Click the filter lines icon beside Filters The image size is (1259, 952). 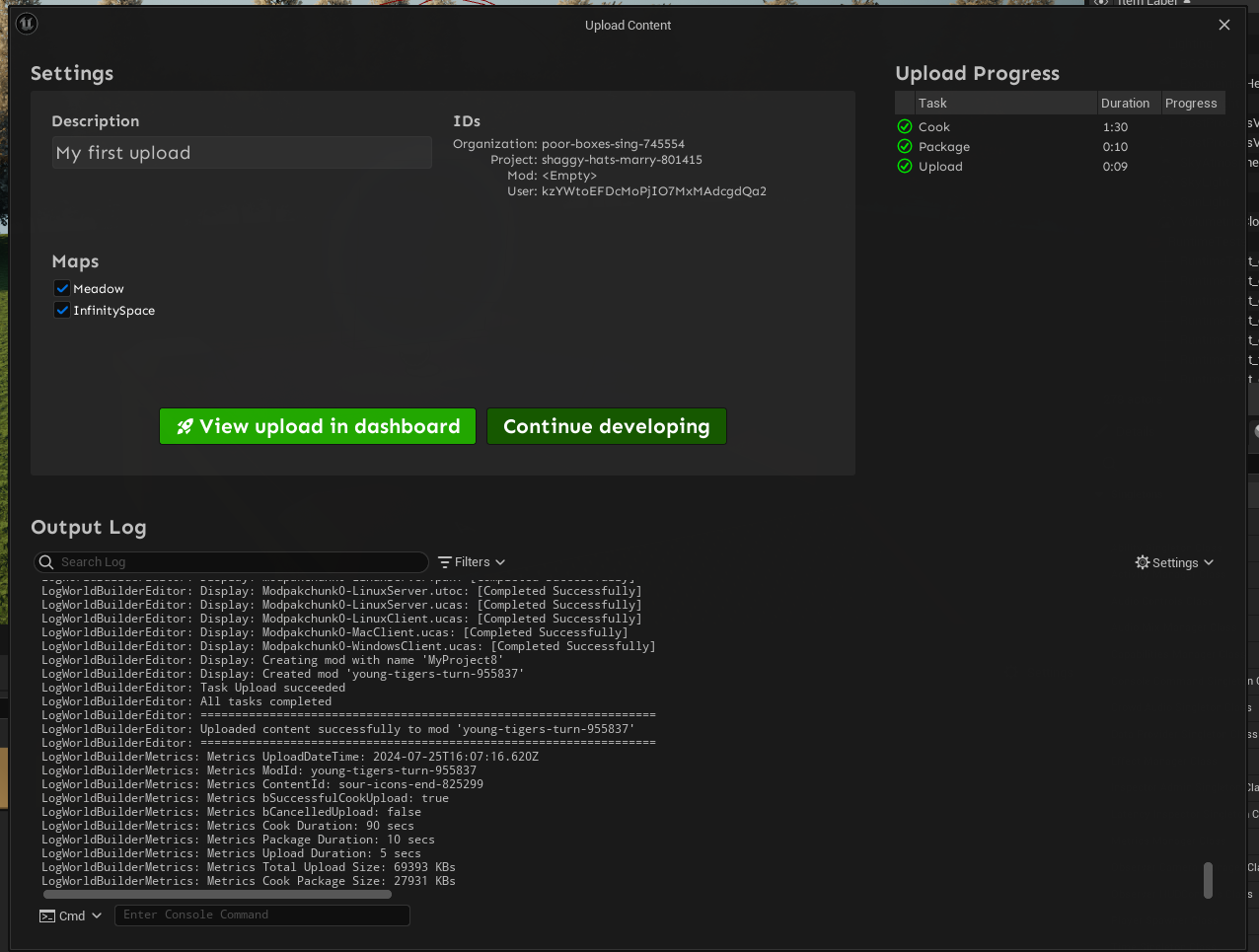point(445,562)
